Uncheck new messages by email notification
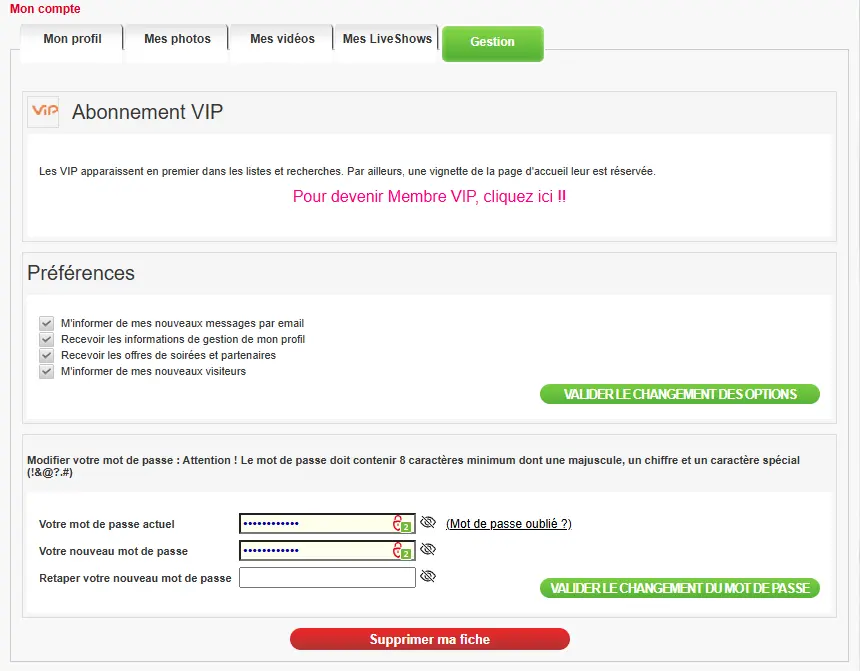The image size is (860, 671). point(46,323)
